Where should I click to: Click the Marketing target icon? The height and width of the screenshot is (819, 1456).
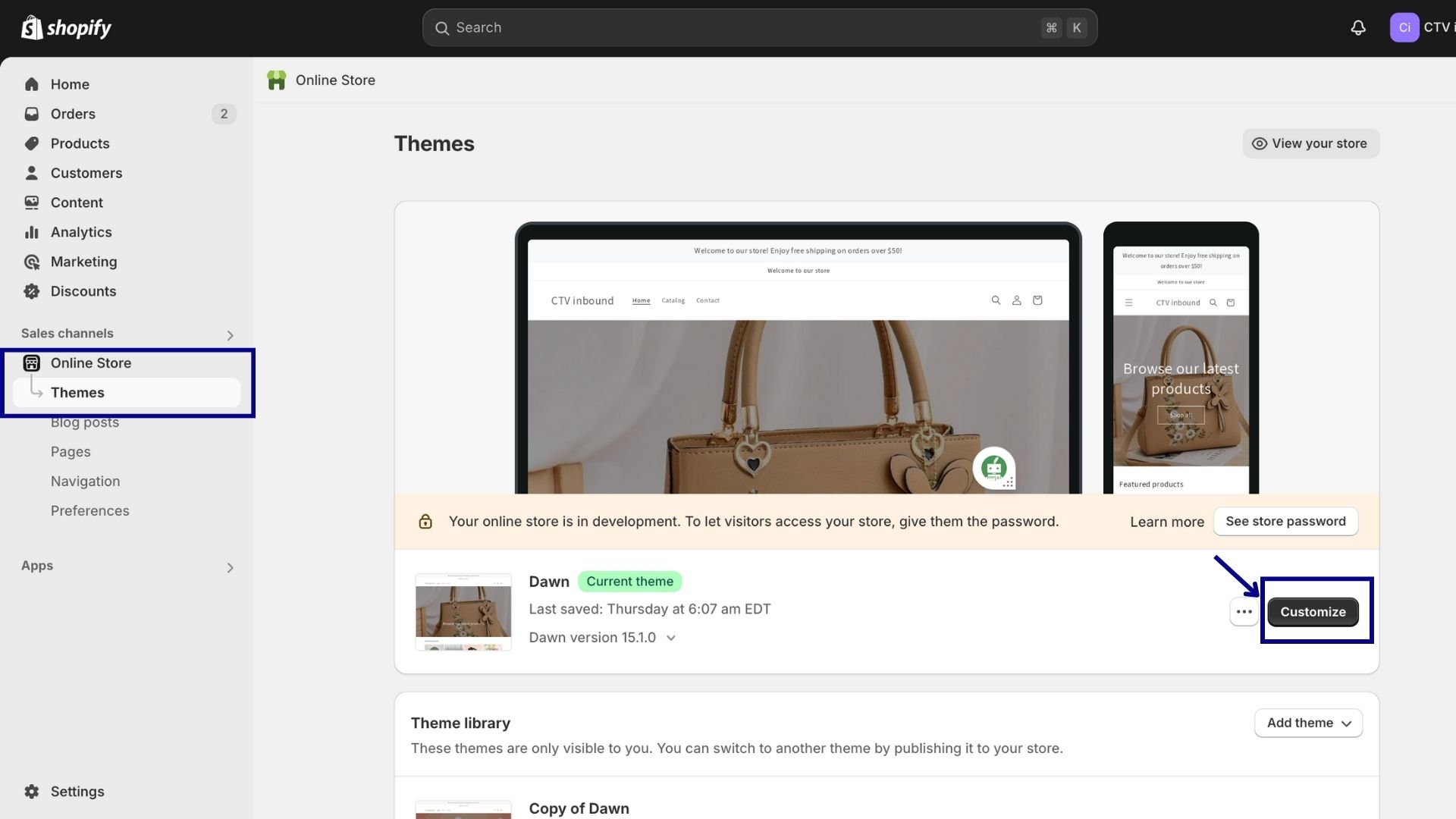pos(31,262)
